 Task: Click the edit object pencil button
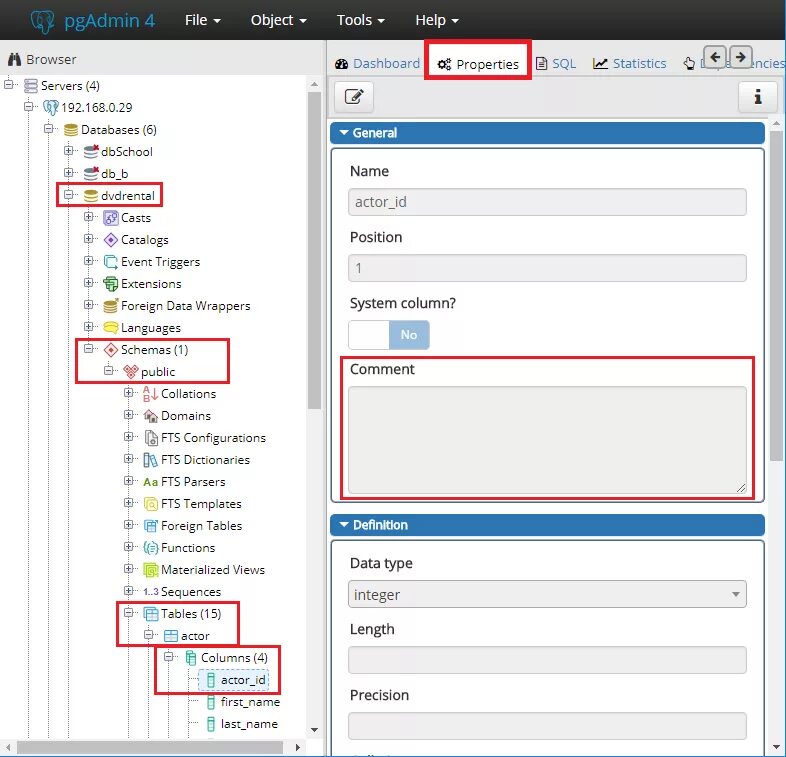pyautogui.click(x=354, y=96)
